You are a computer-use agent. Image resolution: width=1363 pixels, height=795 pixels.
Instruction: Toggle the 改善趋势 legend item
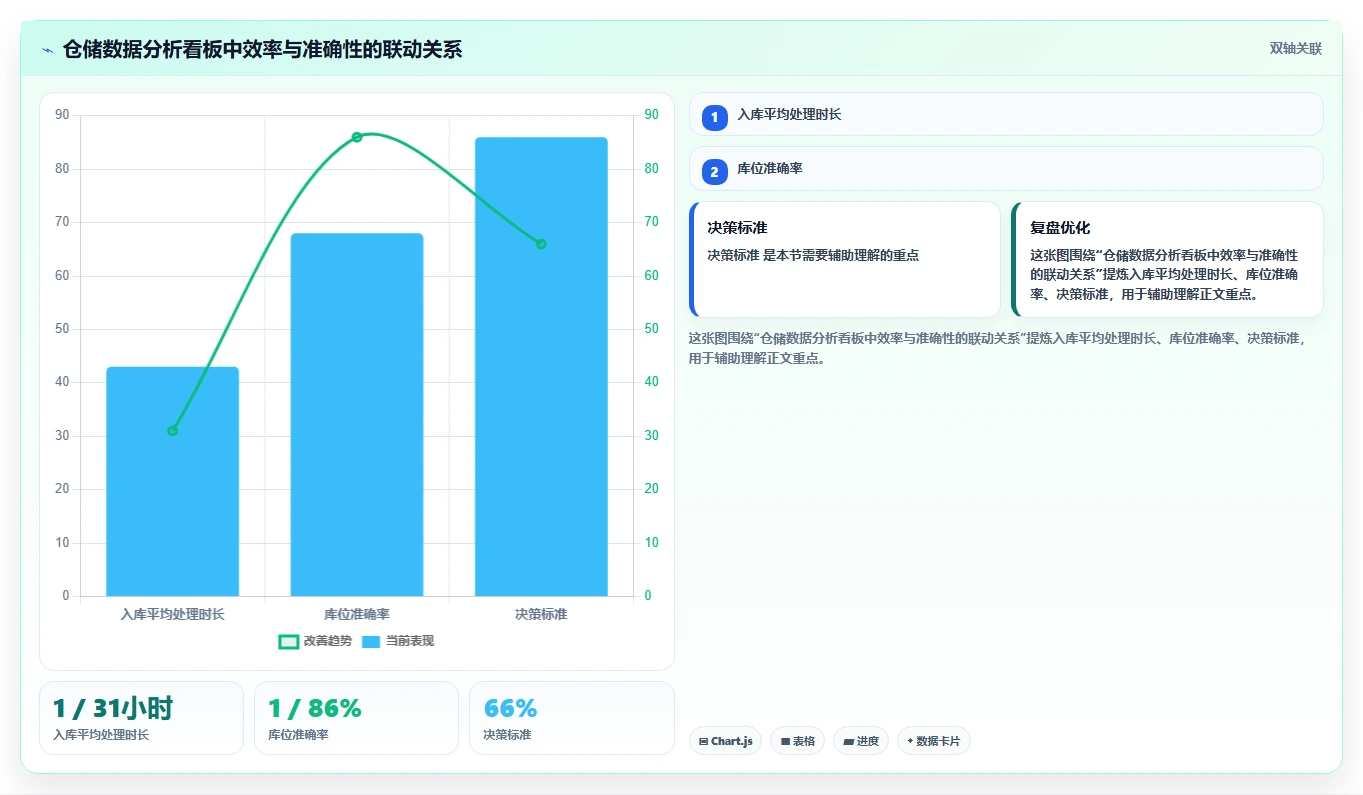coord(315,641)
